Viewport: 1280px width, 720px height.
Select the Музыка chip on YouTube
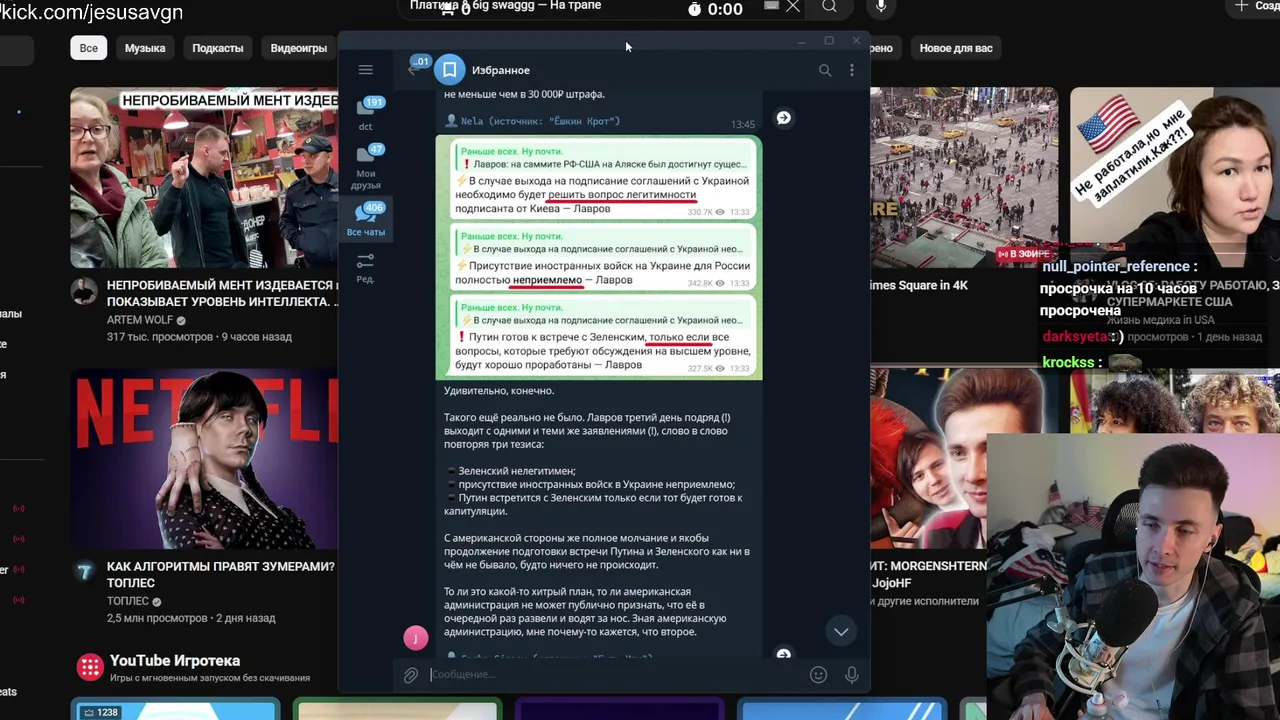coord(145,48)
